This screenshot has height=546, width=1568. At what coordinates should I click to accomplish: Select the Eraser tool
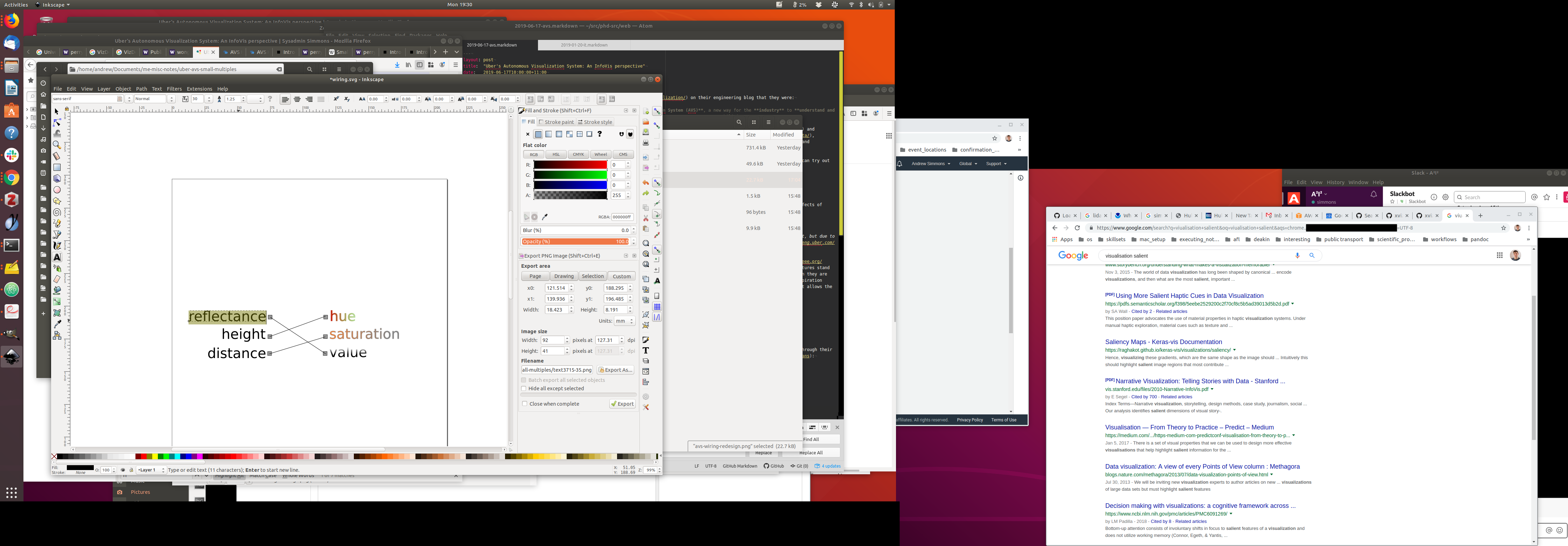click(x=57, y=279)
